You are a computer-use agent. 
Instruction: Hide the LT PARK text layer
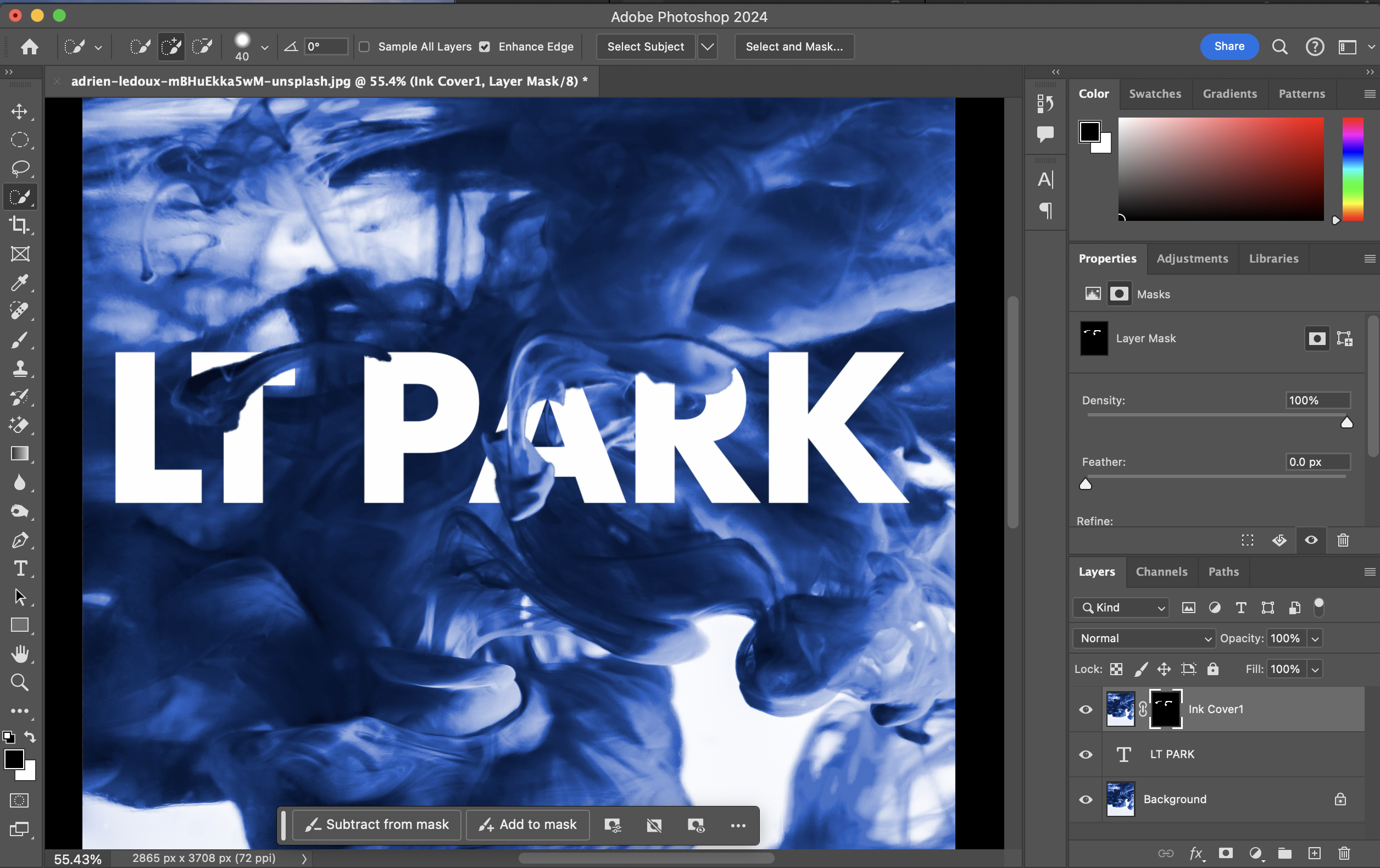pos(1086,755)
